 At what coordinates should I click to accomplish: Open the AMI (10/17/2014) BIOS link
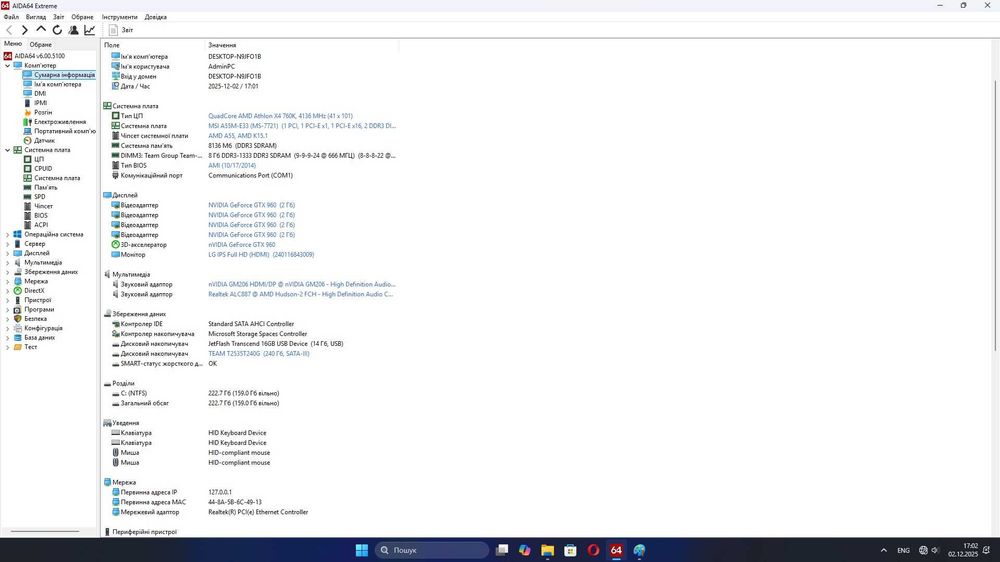[x=232, y=165]
